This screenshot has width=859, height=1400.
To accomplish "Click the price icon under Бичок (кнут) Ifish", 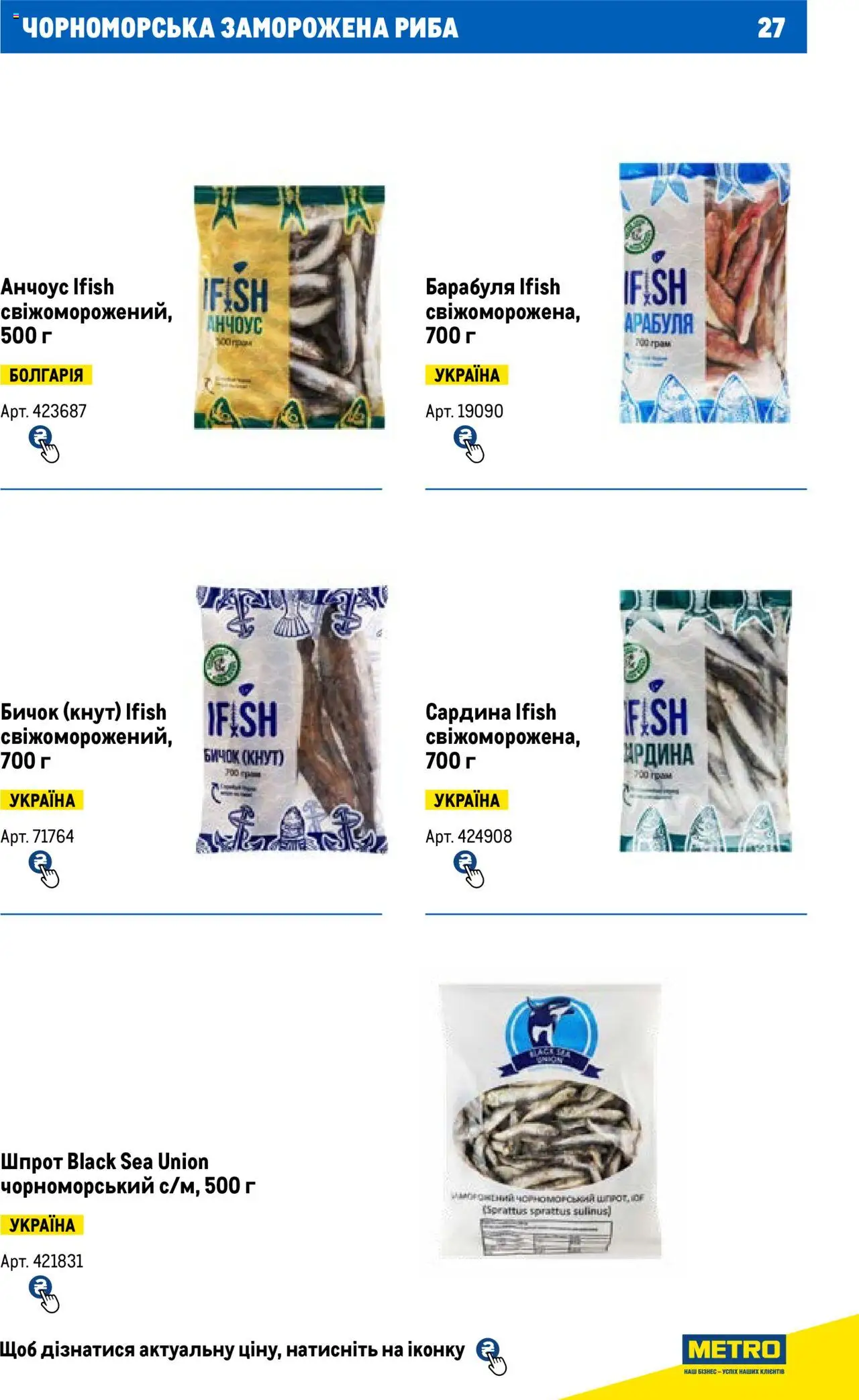I will coord(44,870).
